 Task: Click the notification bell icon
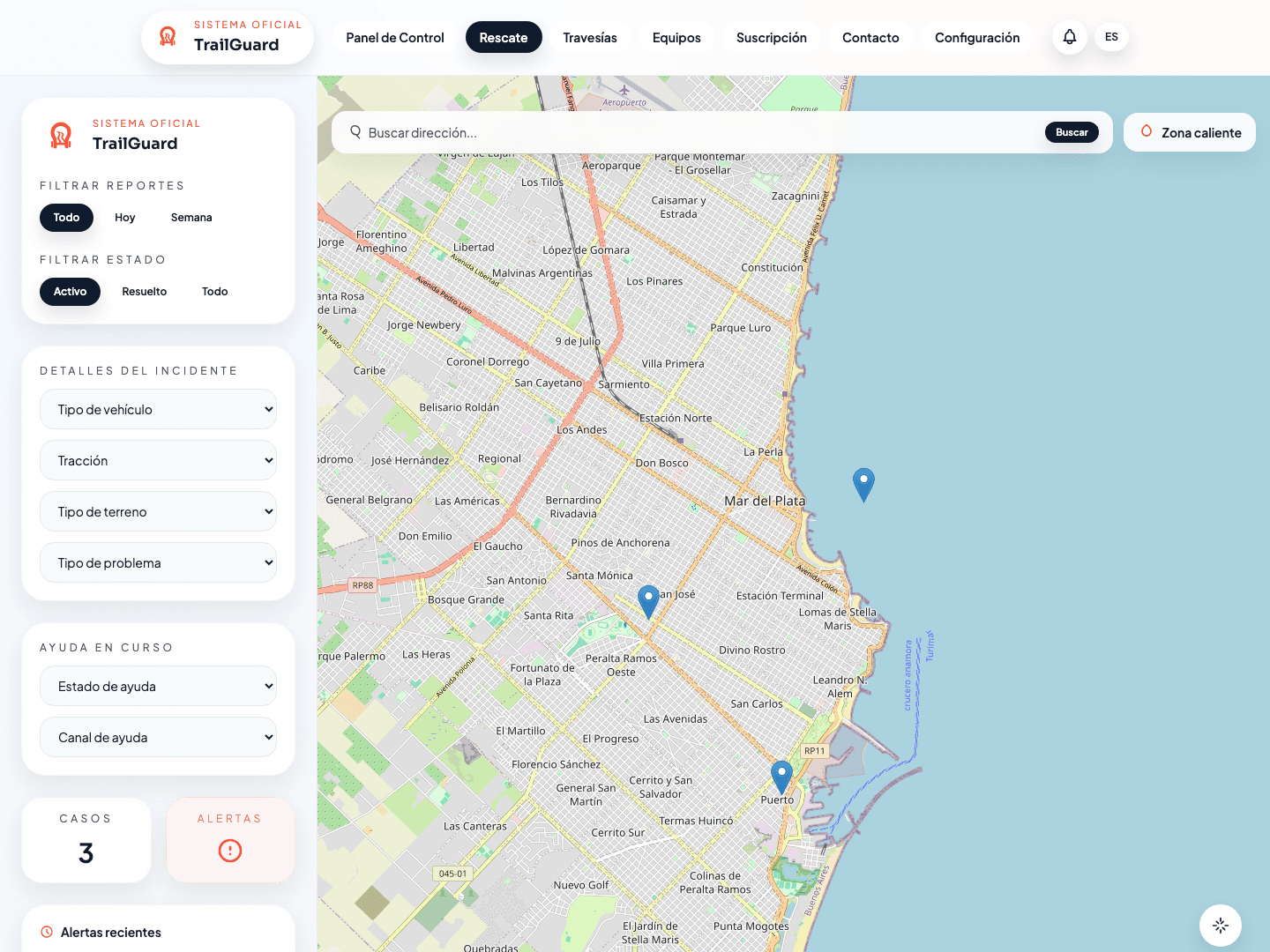tap(1069, 37)
